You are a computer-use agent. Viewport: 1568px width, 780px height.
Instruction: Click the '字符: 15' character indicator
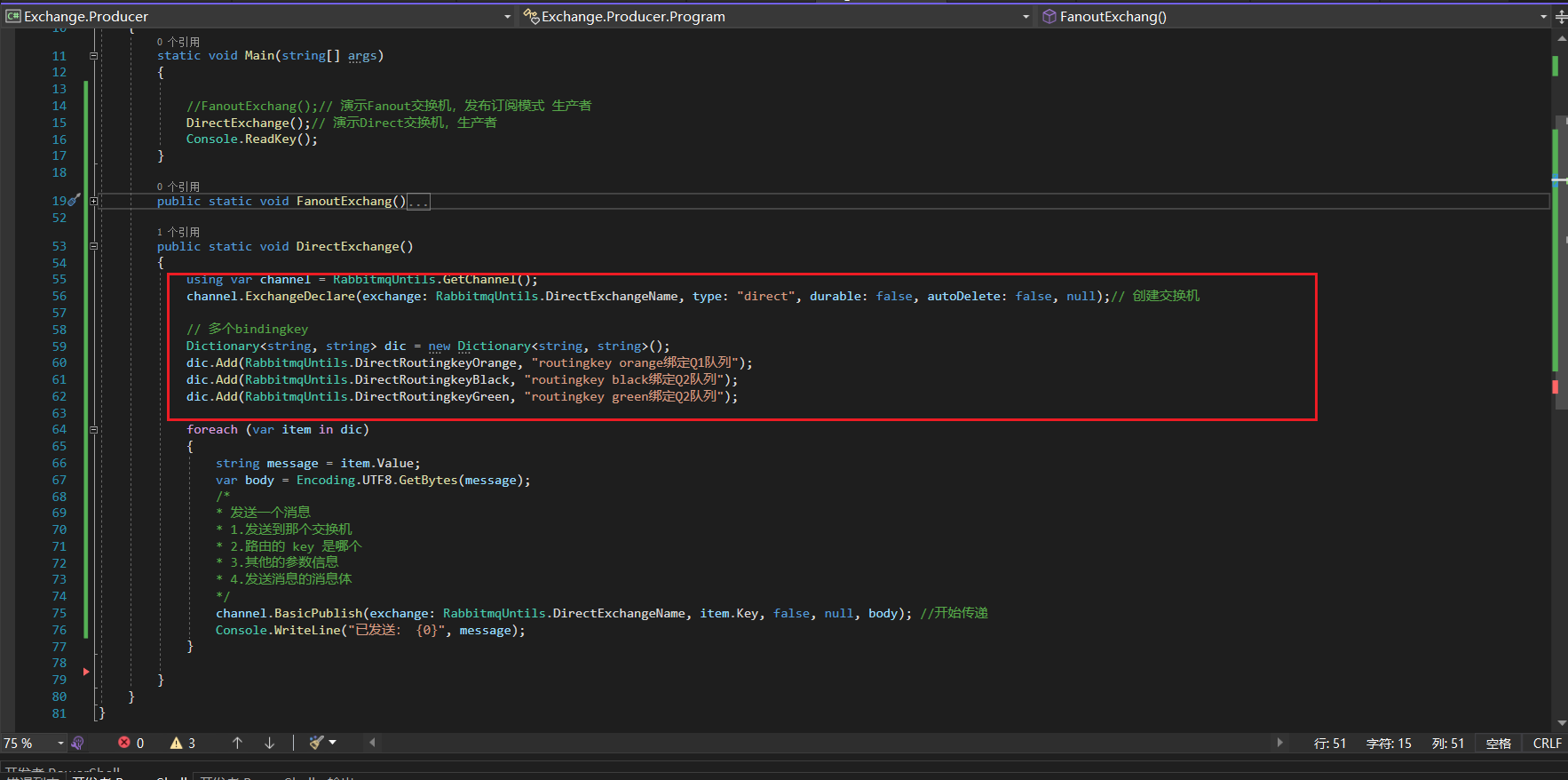(1389, 744)
